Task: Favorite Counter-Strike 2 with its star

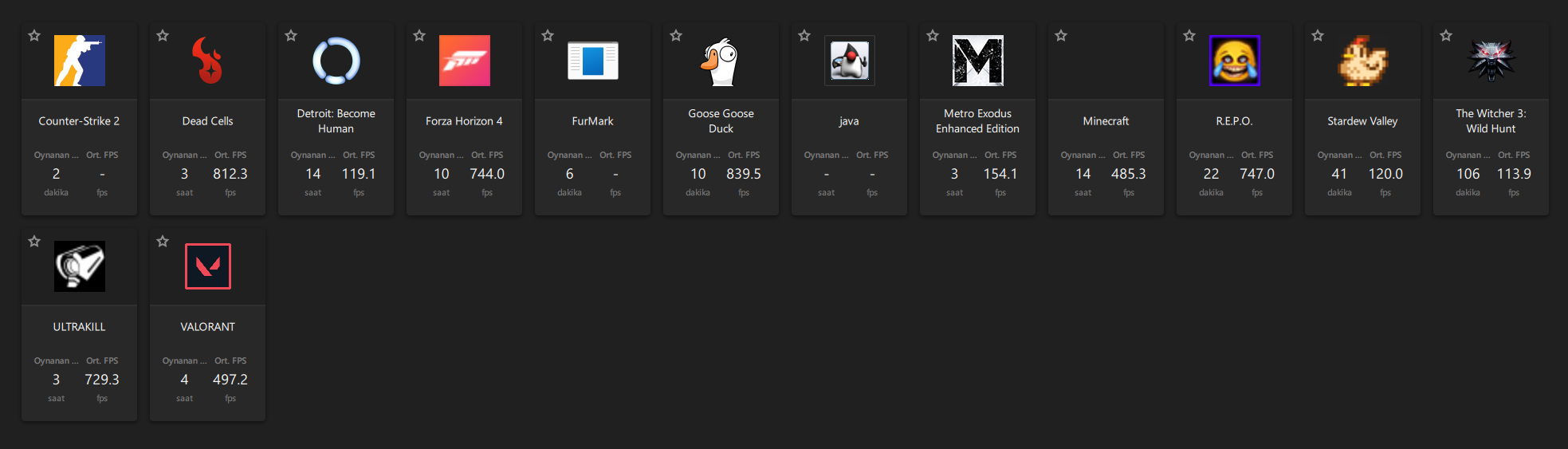Action: (x=34, y=35)
